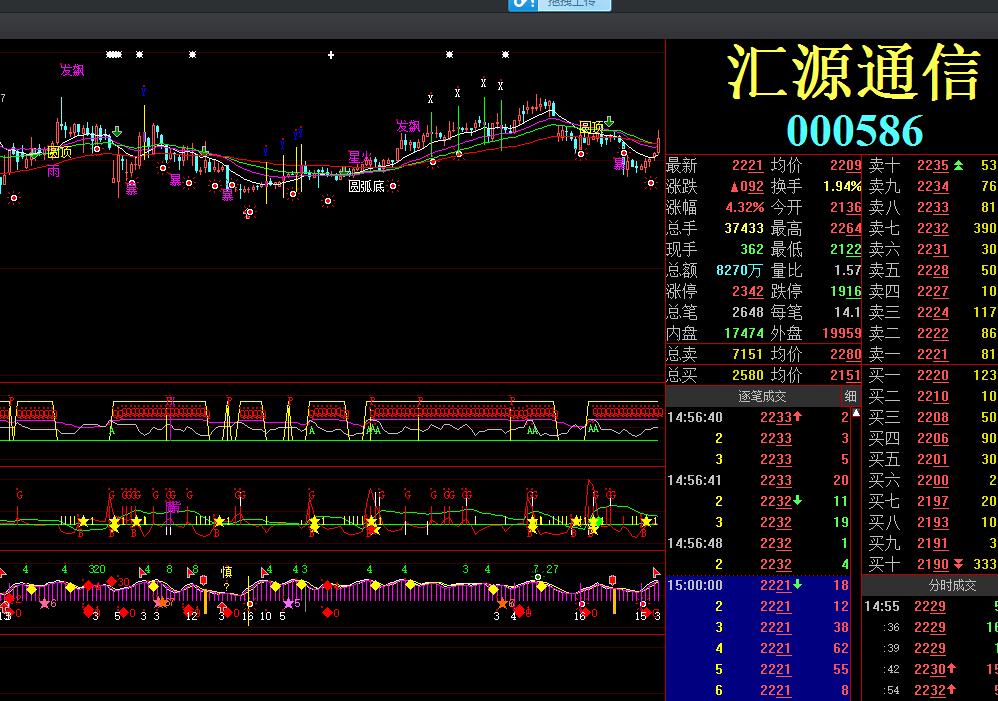
Task: Select the 今开 price 2136
Action: click(845, 208)
